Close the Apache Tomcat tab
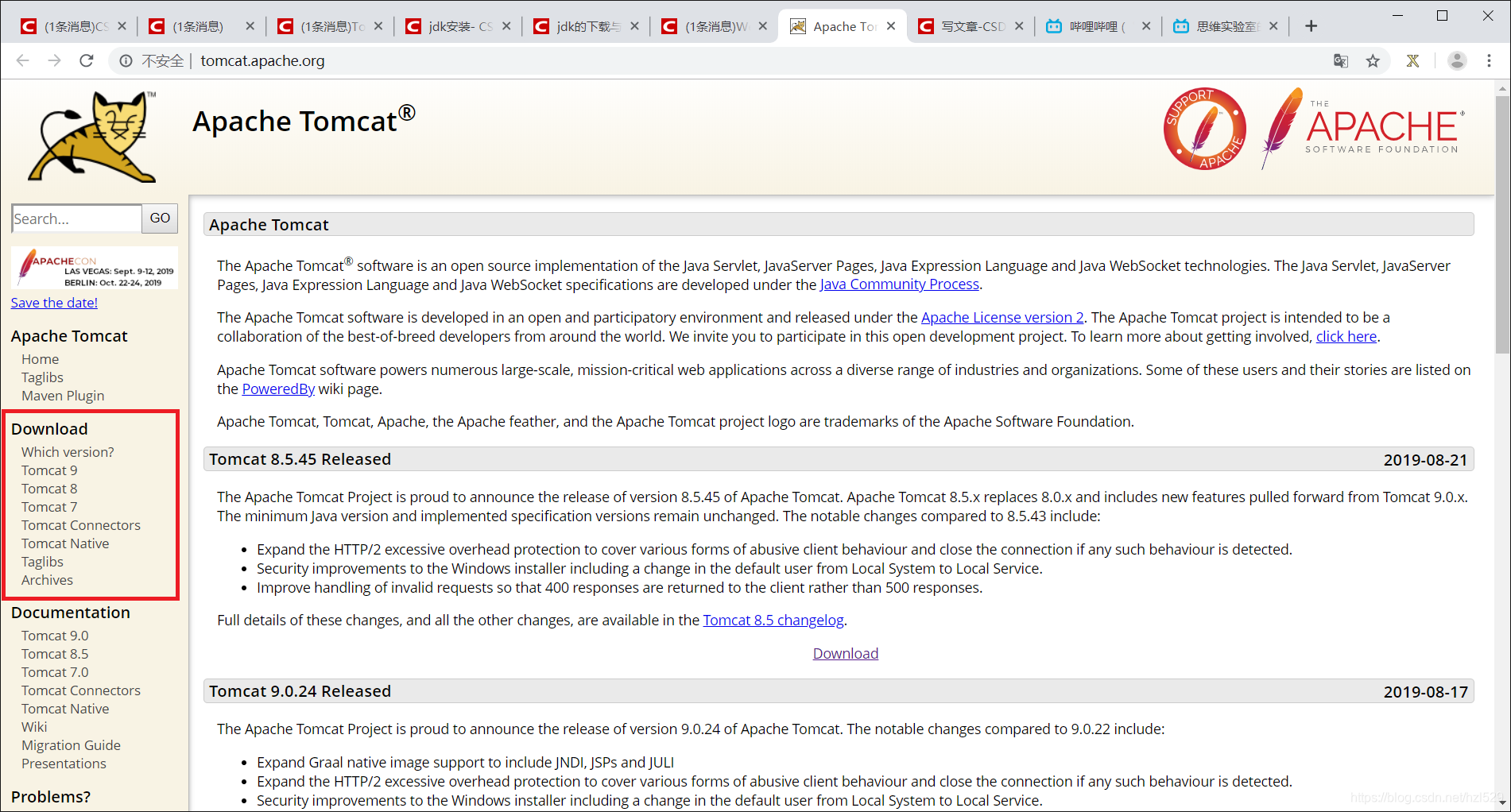Screen dimensions: 1511x812 coord(891,26)
